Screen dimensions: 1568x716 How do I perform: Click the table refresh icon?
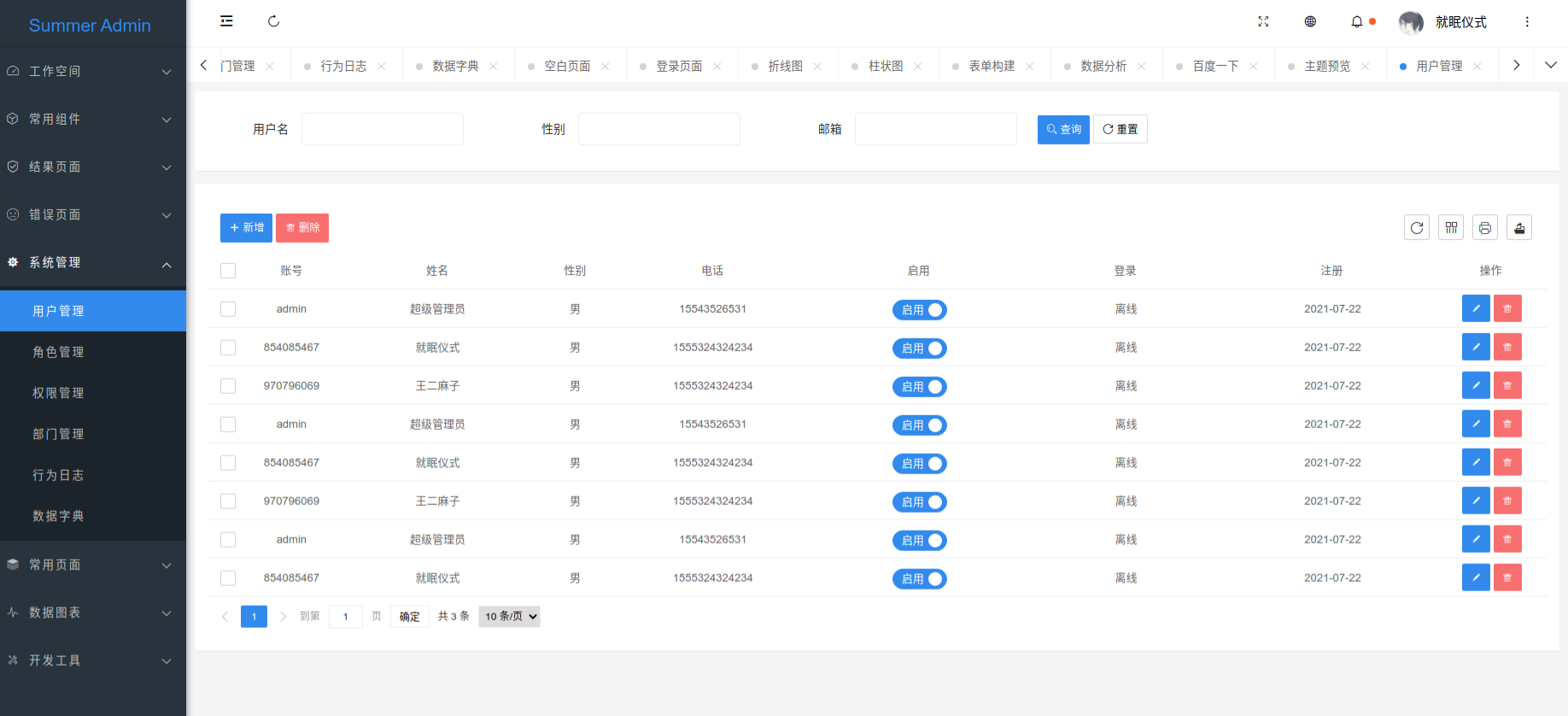click(1417, 227)
